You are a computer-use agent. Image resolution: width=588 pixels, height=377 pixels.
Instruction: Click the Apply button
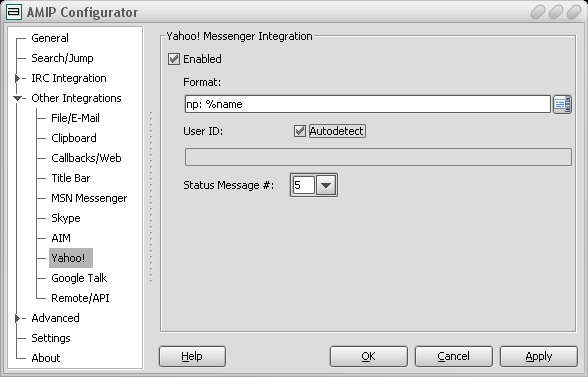(539, 356)
